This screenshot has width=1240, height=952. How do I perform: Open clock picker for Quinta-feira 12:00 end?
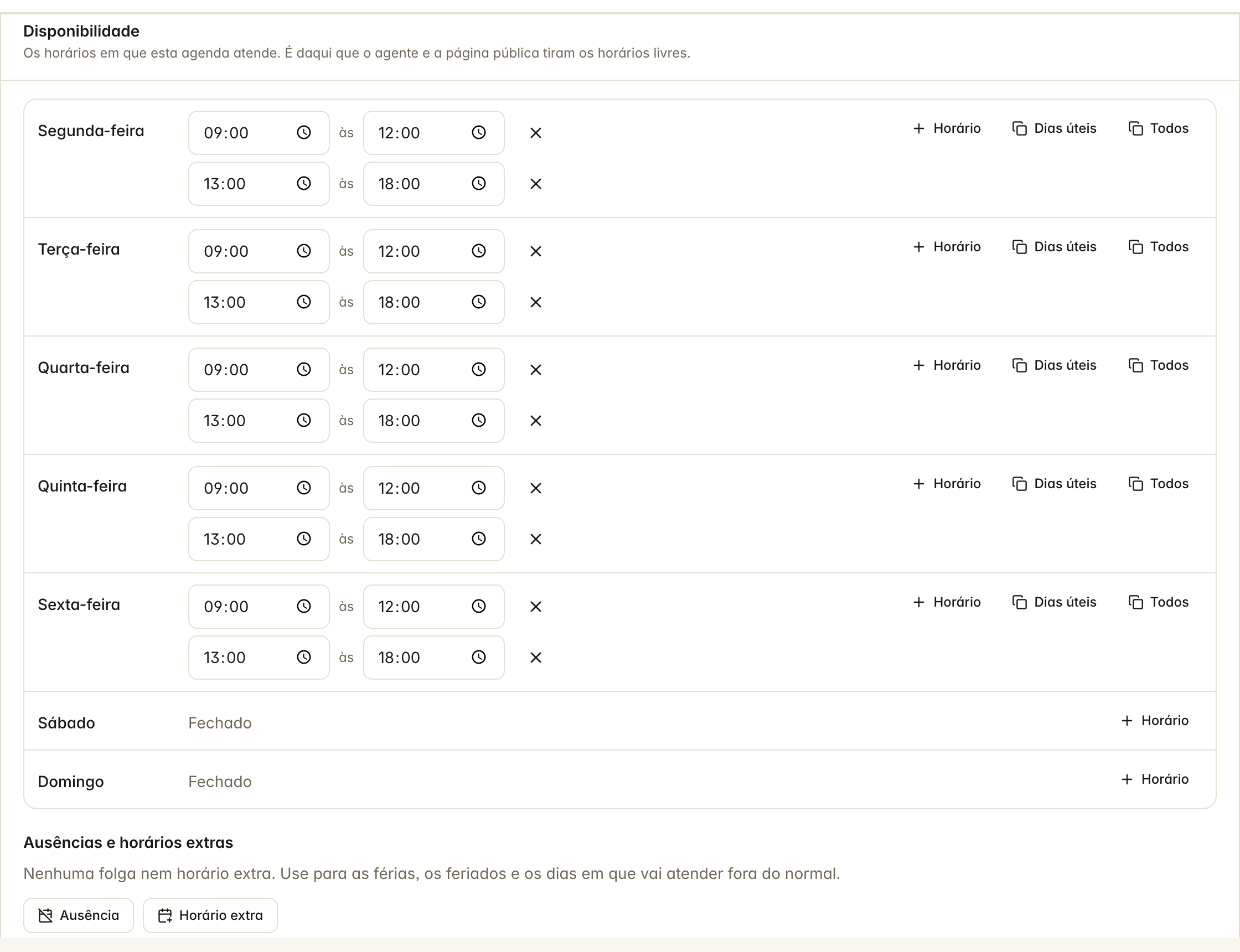pyautogui.click(x=479, y=488)
